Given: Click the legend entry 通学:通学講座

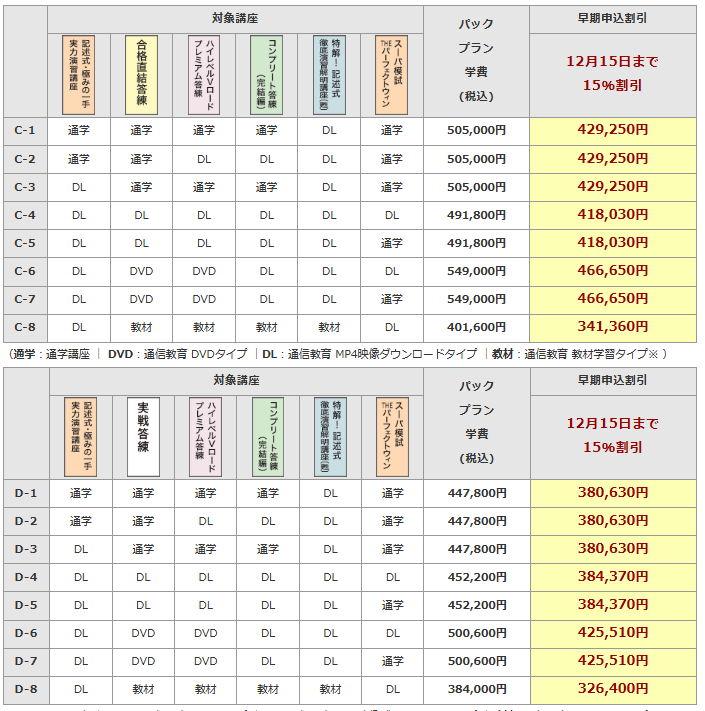Looking at the screenshot, I should pyautogui.click(x=51, y=354).
